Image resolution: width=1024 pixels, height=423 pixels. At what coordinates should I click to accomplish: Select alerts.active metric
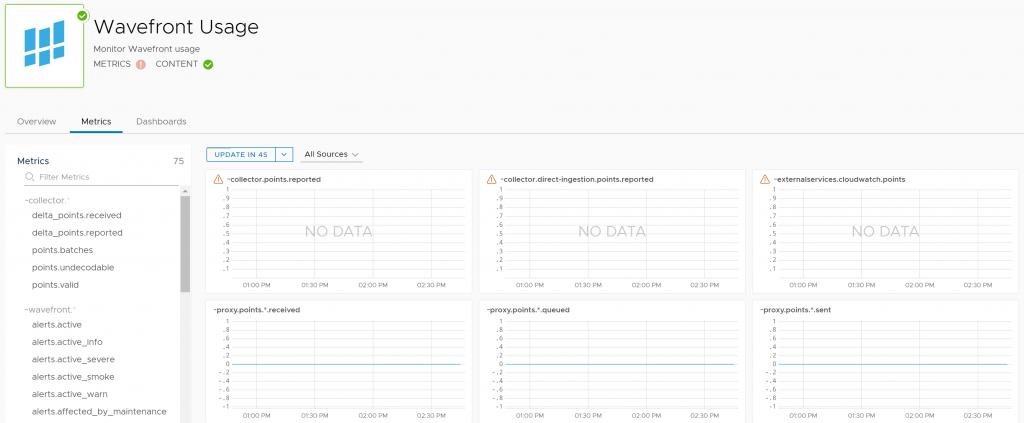[56, 324]
